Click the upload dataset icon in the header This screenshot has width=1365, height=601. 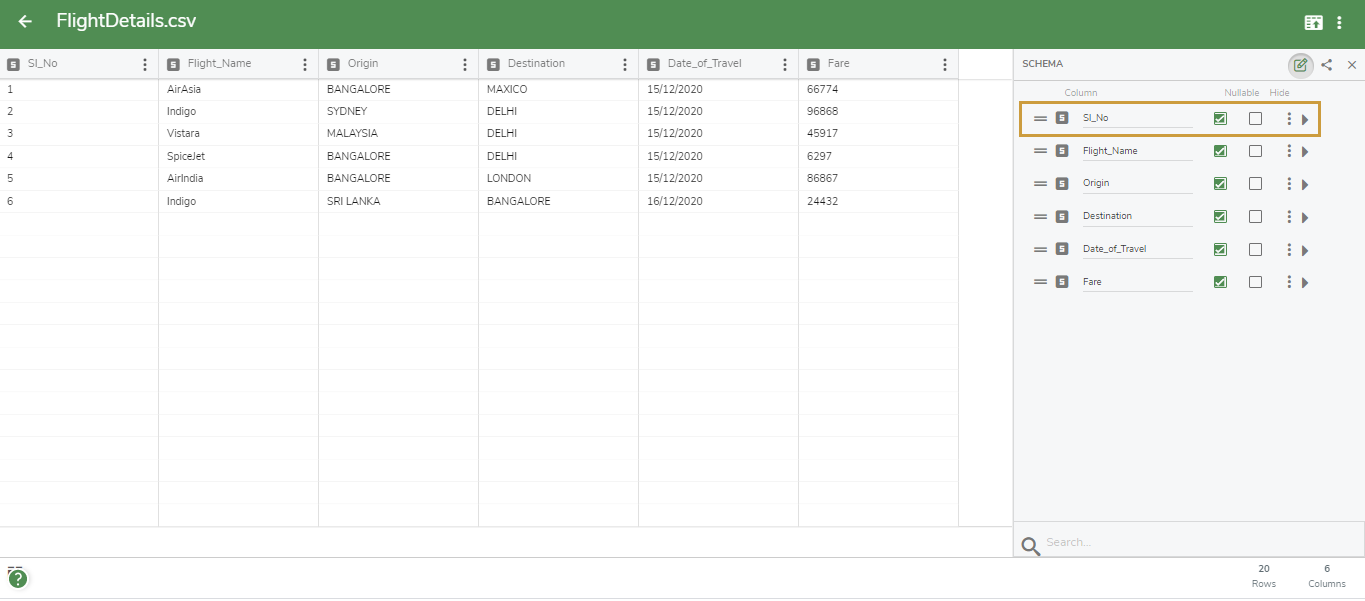1313,21
